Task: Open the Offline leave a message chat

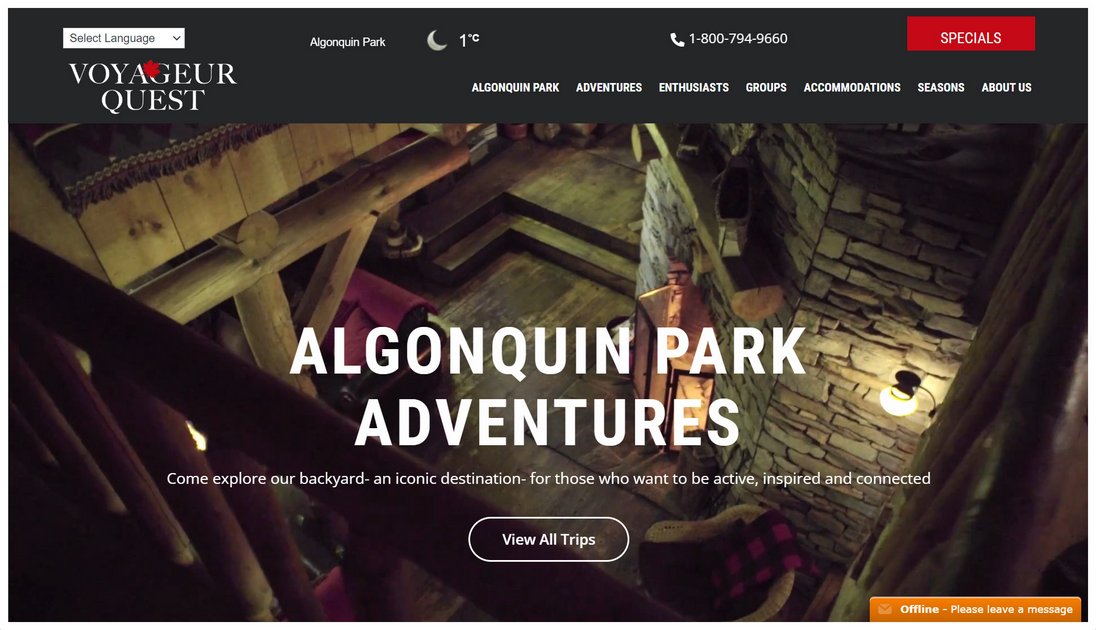Action: click(x=975, y=609)
